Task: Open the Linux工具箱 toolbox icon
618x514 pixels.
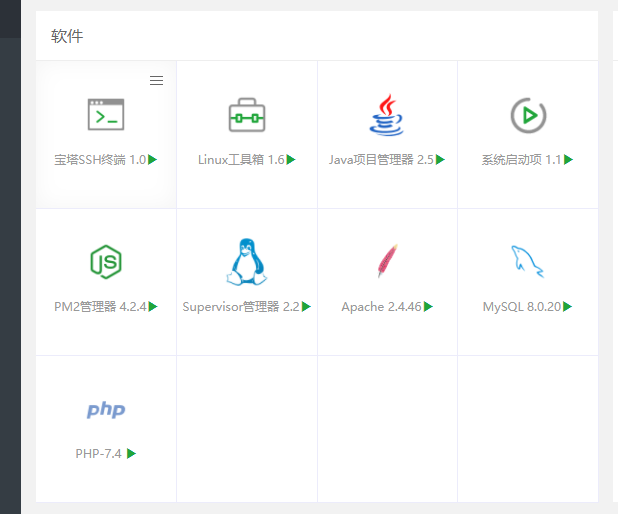Action: tap(247, 115)
